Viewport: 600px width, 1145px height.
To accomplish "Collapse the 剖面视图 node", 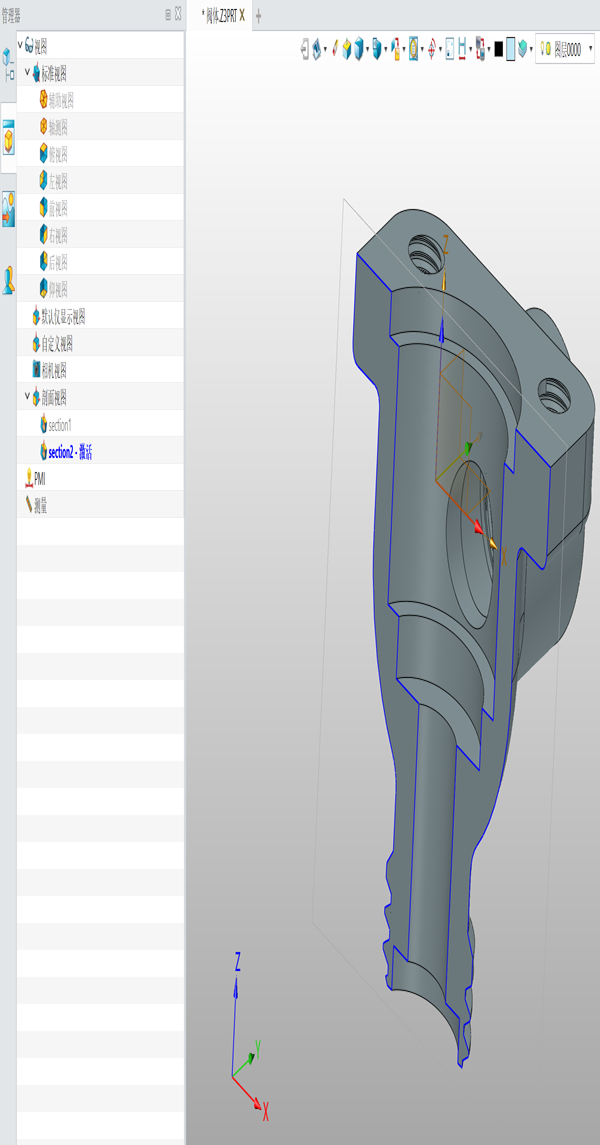I will pyautogui.click(x=28, y=397).
